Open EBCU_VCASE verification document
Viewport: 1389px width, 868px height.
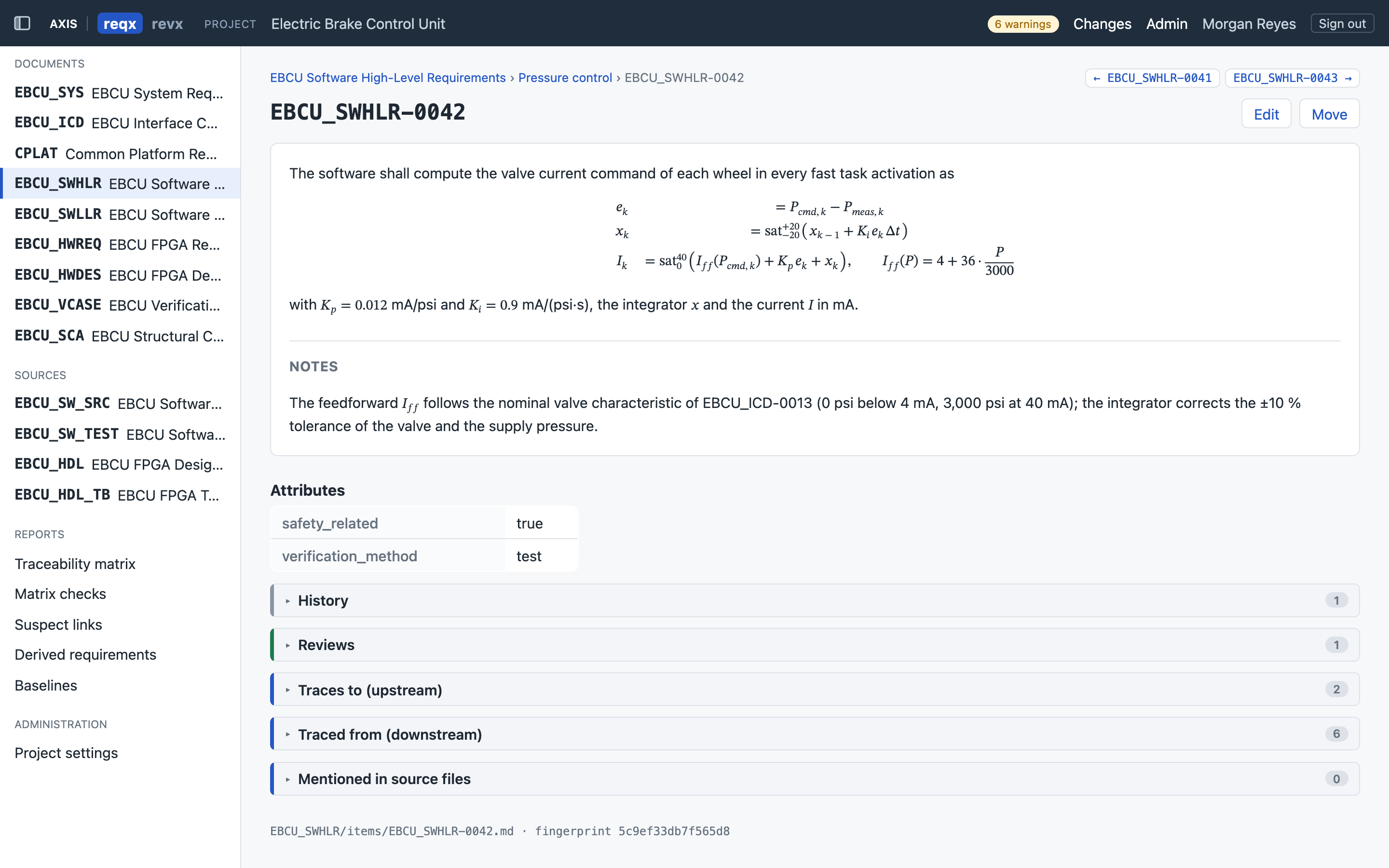pyautogui.click(x=120, y=305)
